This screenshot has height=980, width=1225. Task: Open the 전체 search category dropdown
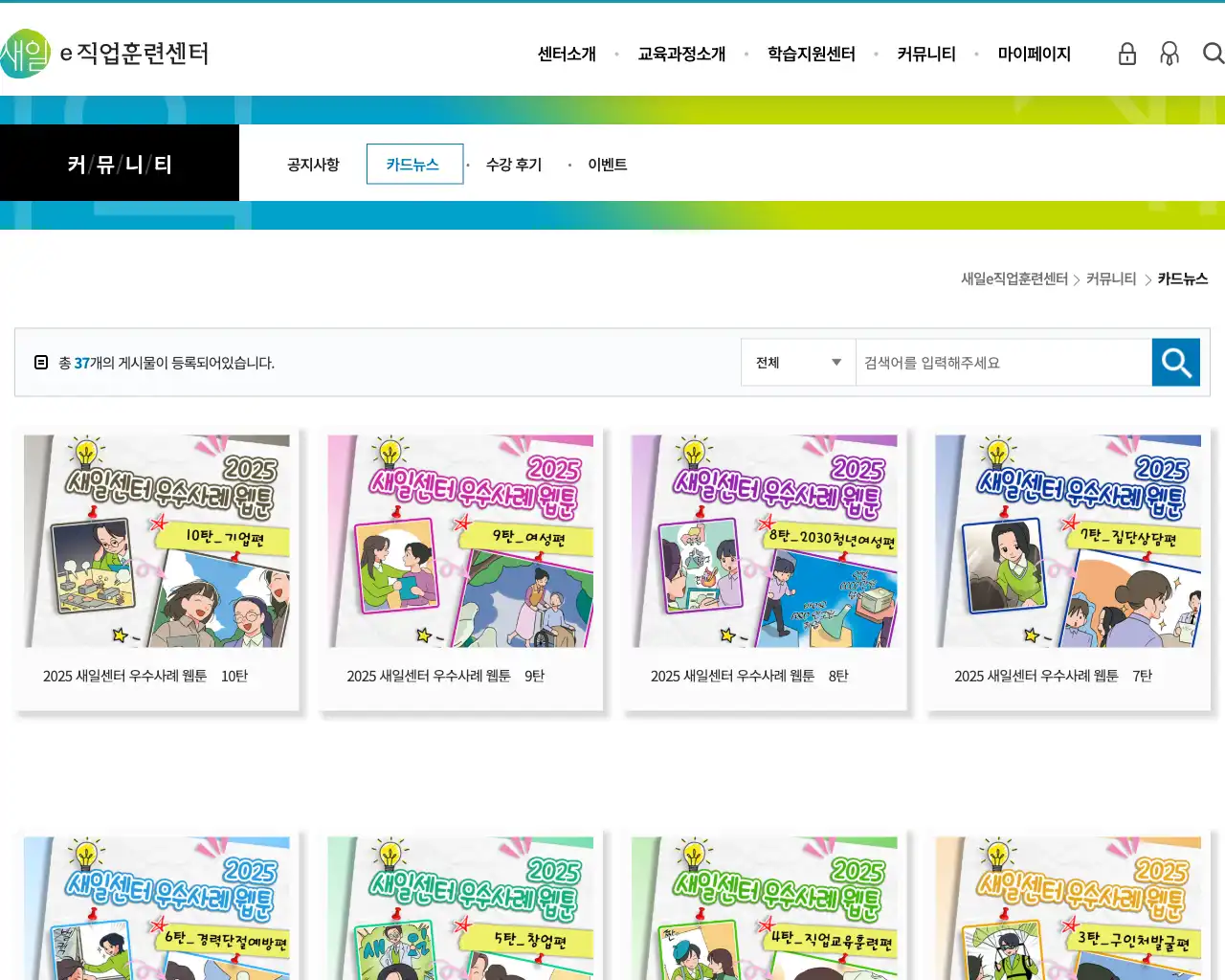(x=798, y=363)
